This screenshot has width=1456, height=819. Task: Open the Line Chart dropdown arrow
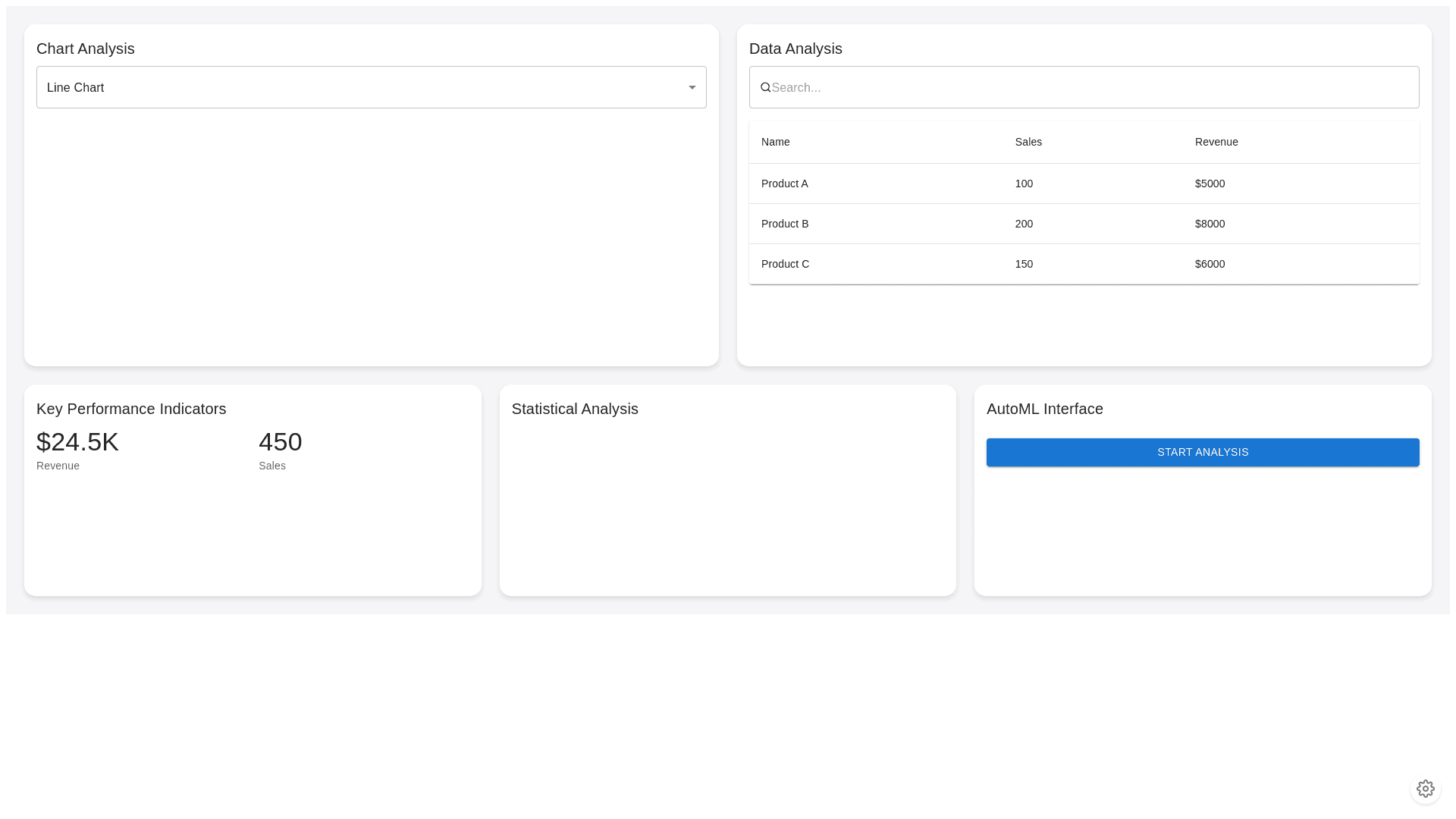(692, 87)
